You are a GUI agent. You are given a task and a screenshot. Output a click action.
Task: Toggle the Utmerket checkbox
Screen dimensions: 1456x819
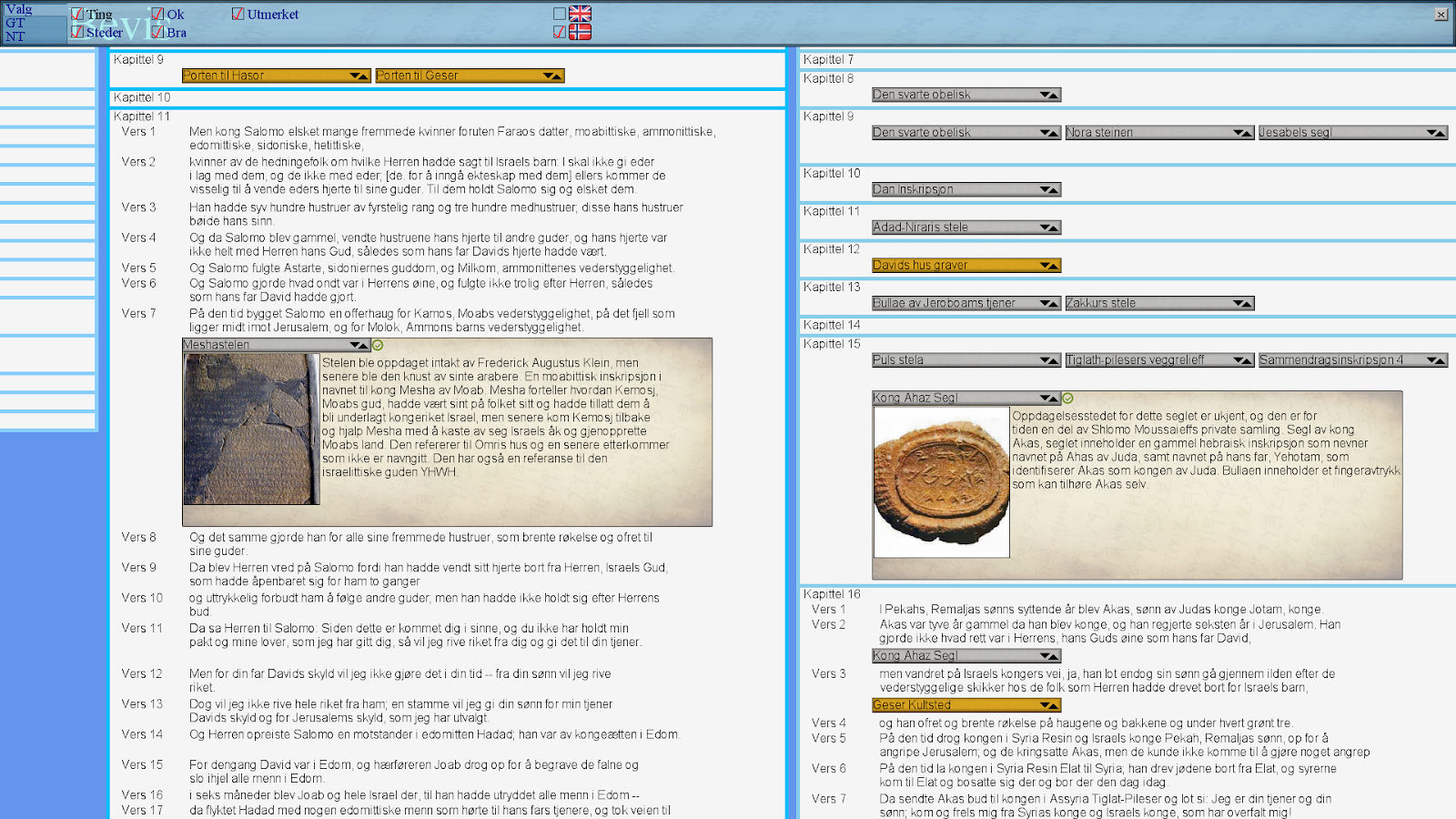tap(238, 15)
